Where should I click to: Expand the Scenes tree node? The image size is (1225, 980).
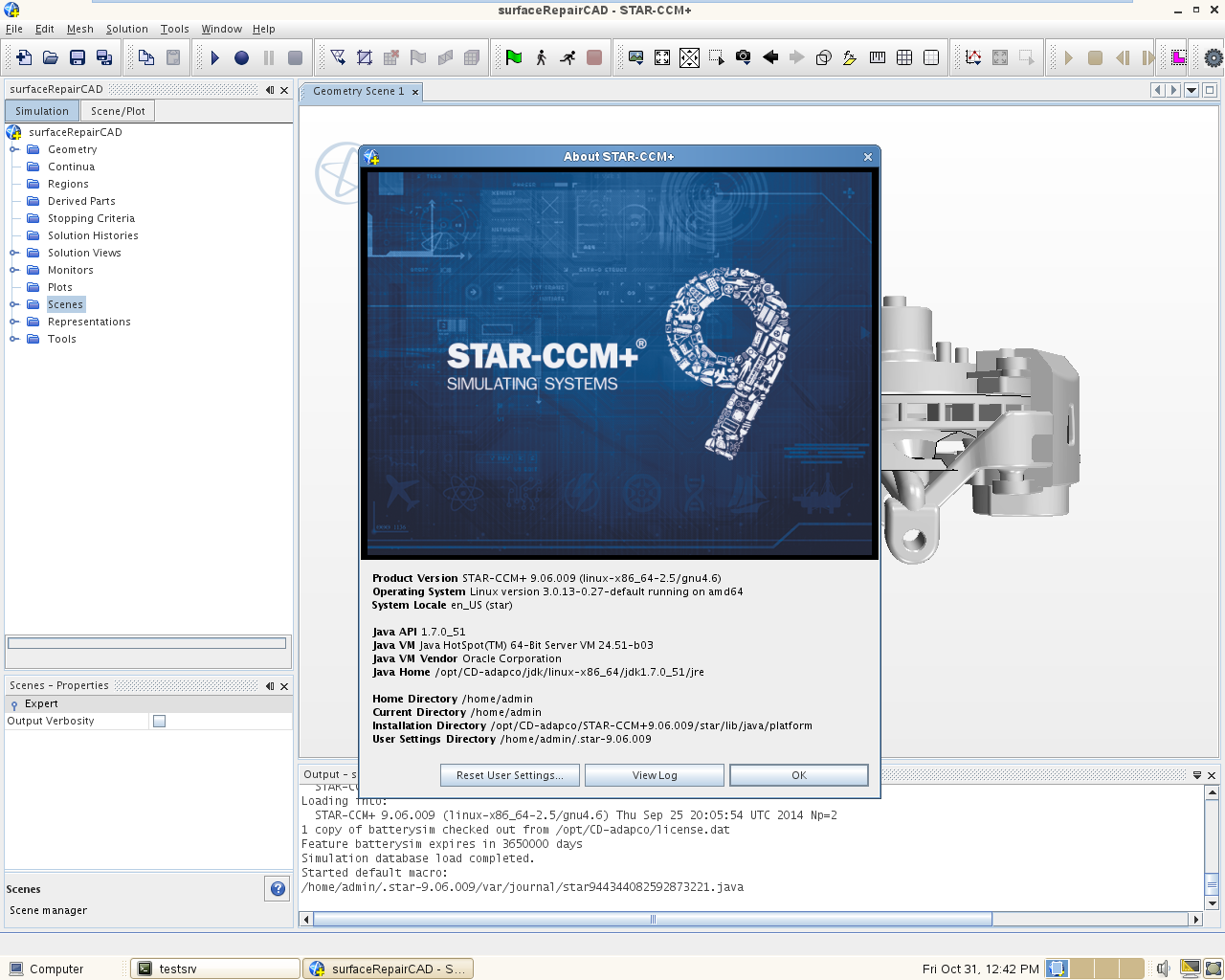click(14, 304)
